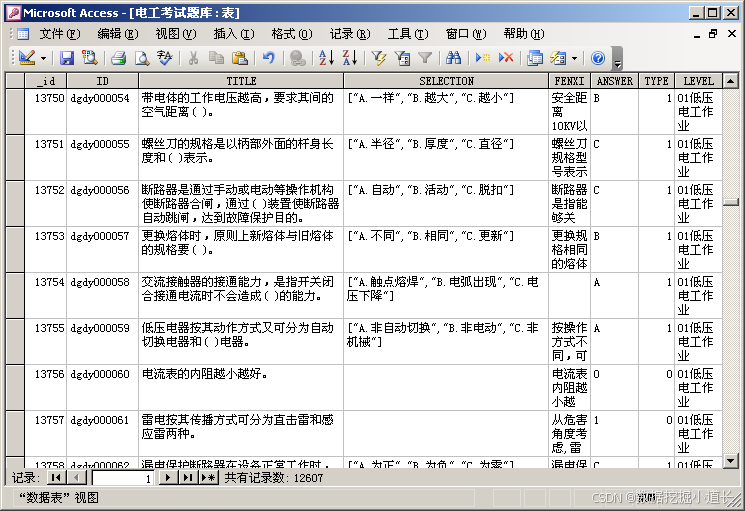Open the View button dropdown arrow

[43, 58]
